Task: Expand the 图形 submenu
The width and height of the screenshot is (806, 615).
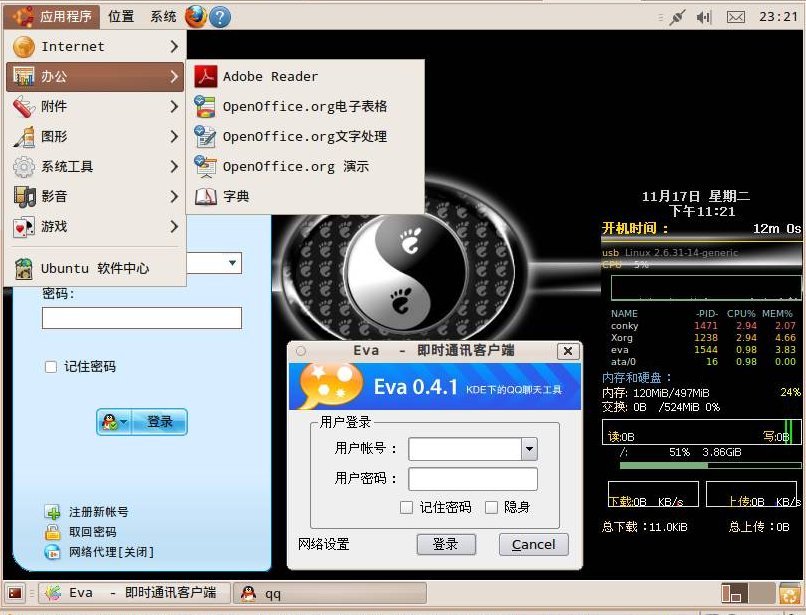Action: click(x=174, y=136)
